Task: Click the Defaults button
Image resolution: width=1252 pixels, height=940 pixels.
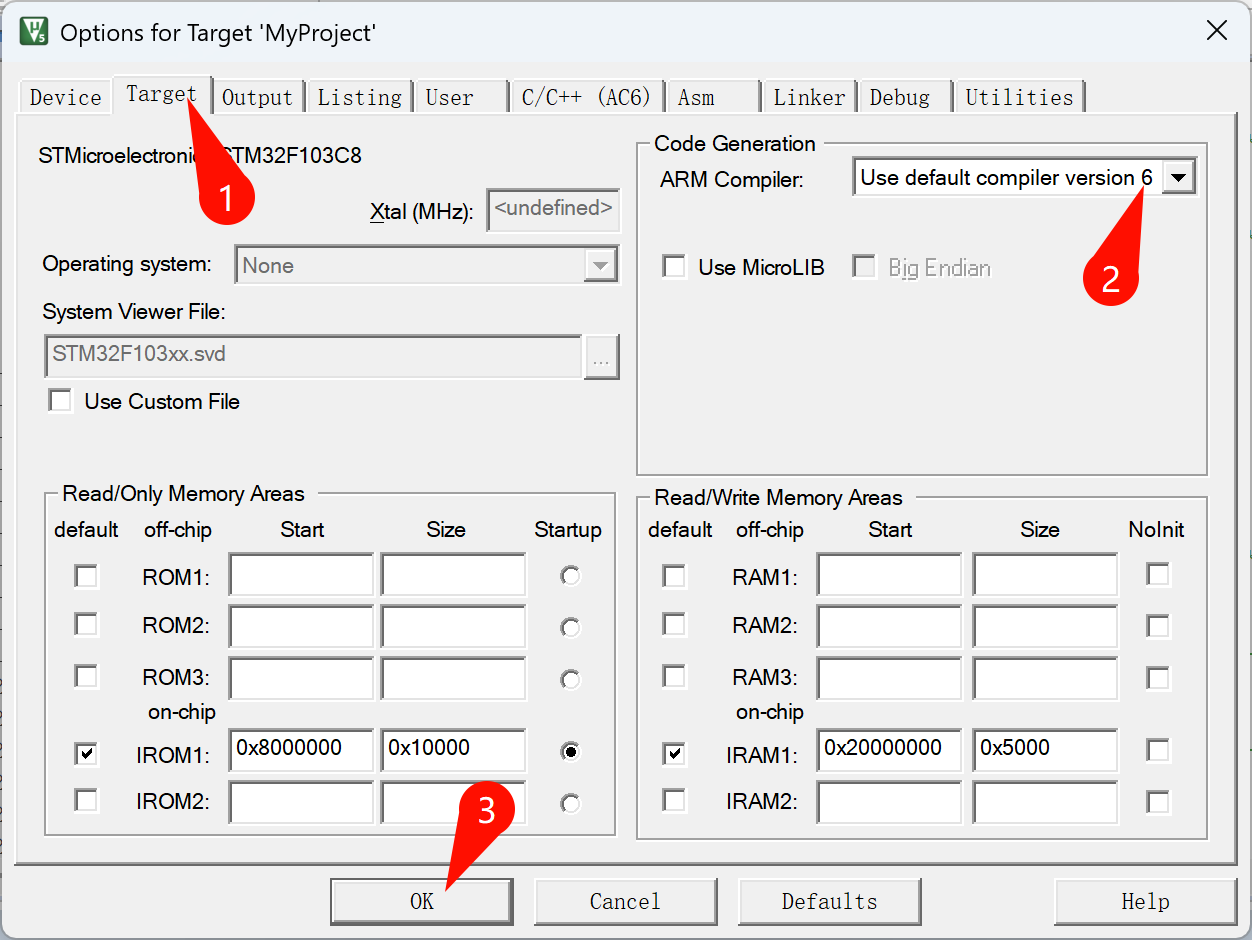Action: coord(829,901)
